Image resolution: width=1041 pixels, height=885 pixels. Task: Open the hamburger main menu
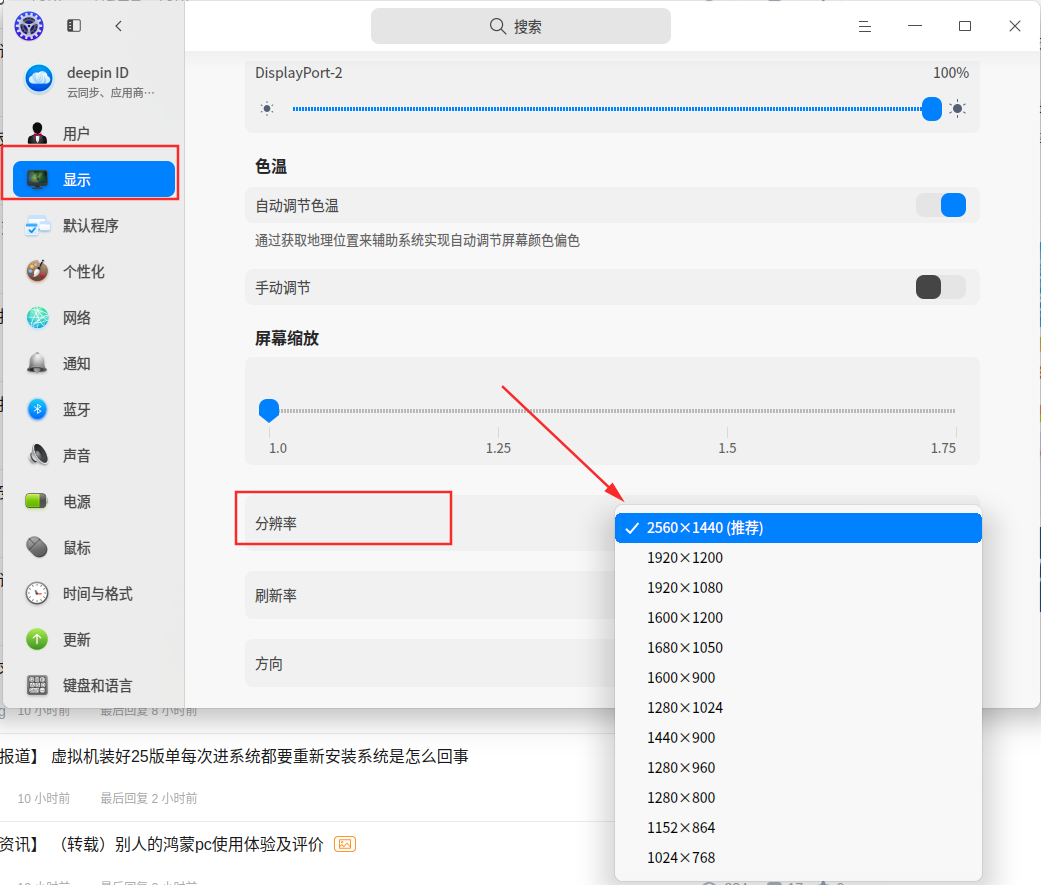[864, 27]
